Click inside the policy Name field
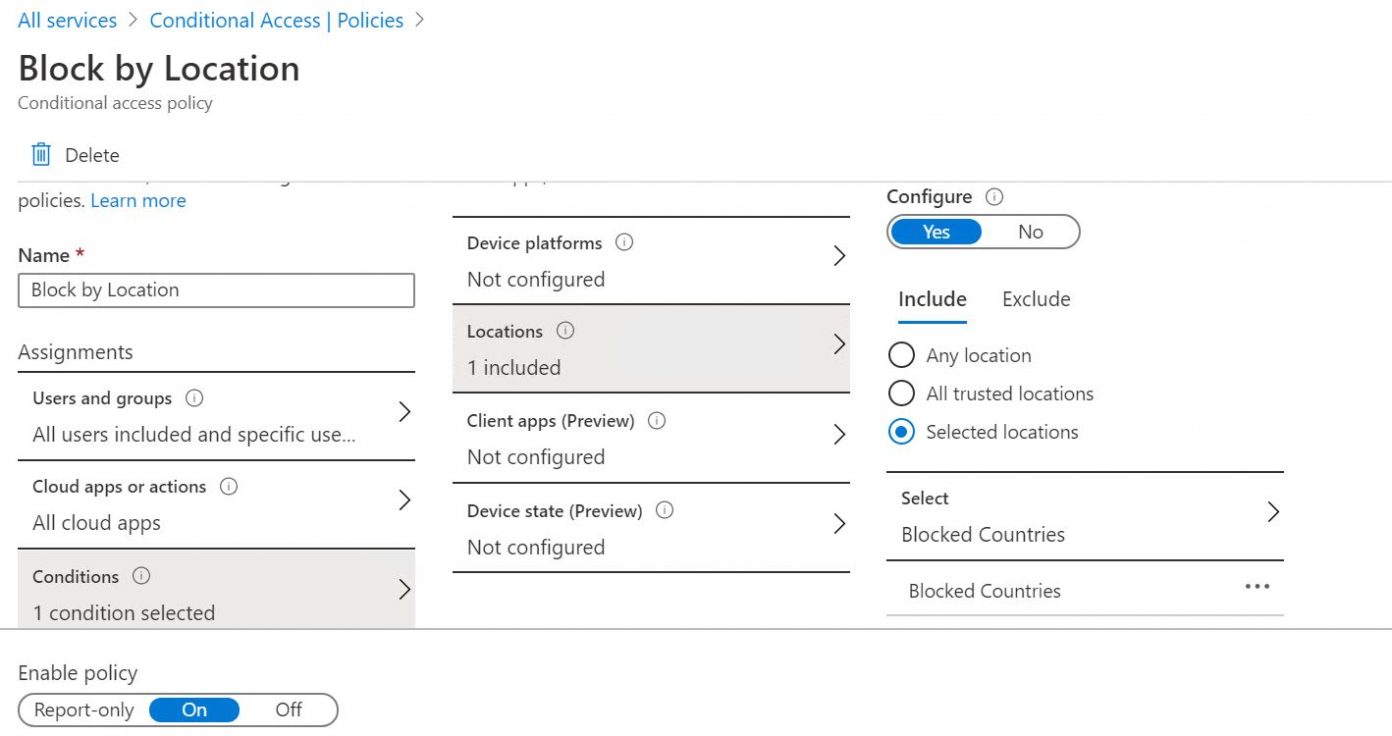The width and height of the screenshot is (1392, 736). [216, 290]
